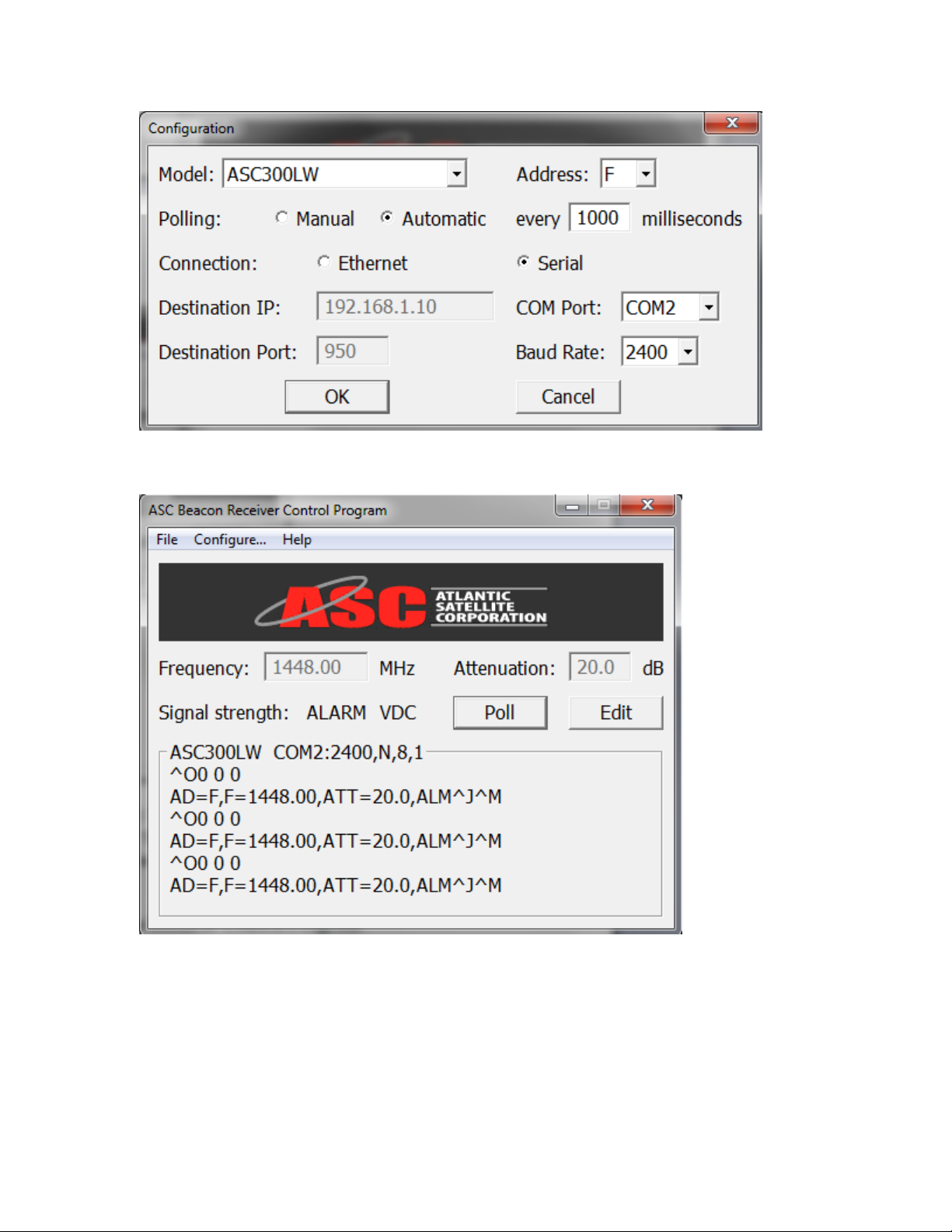Click the polling interval field showing 1000
The image size is (952, 1232).
point(599,218)
